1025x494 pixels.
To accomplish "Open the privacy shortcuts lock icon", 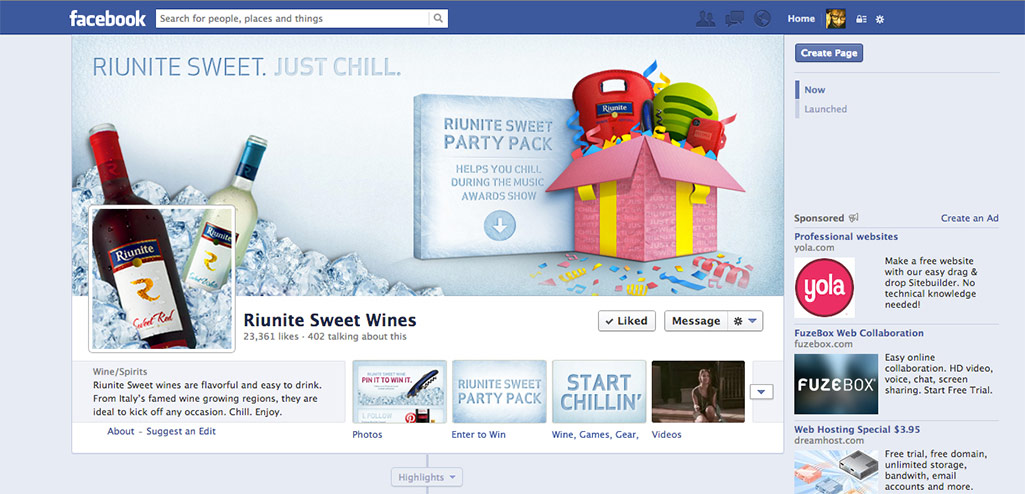I will tap(861, 19).
